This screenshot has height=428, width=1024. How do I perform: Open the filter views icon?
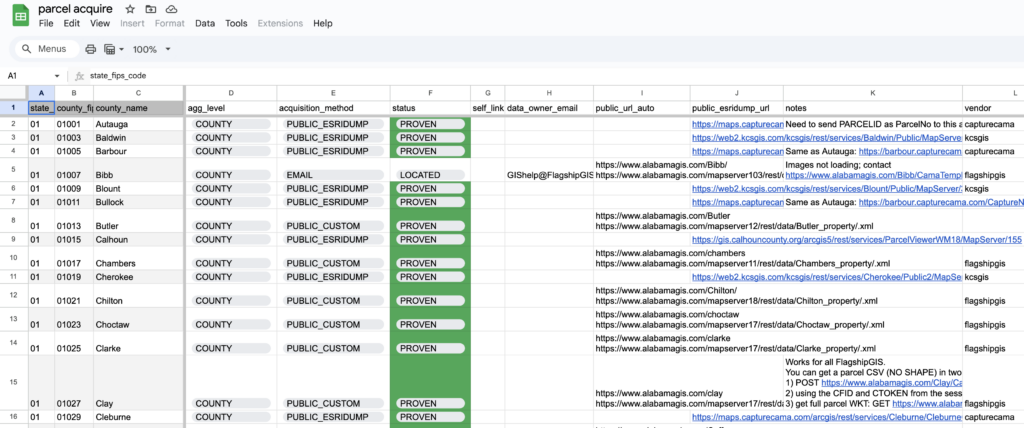112,49
